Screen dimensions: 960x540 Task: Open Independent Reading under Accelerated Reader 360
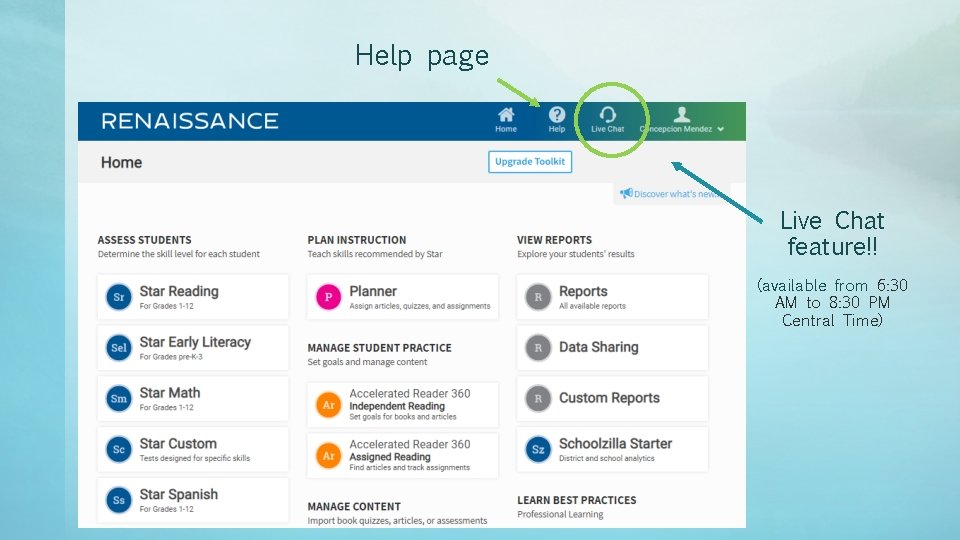[x=397, y=406]
